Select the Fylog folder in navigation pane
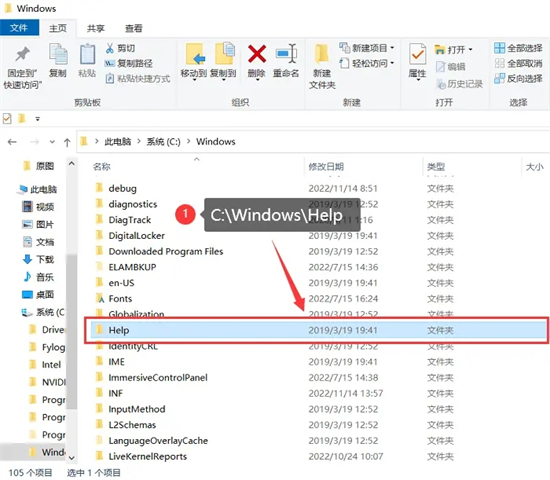 tap(47, 347)
